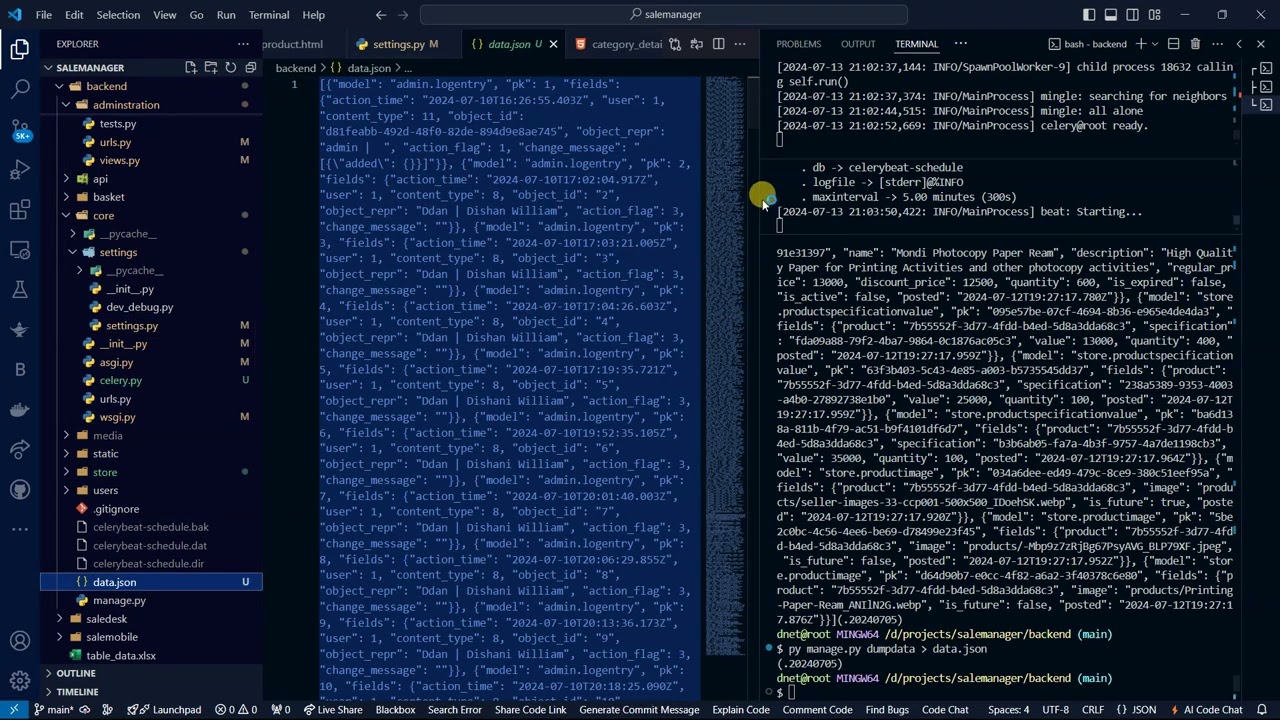Viewport: 1280px width, 720px height.
Task: Open the Selection menu
Action: (118, 15)
